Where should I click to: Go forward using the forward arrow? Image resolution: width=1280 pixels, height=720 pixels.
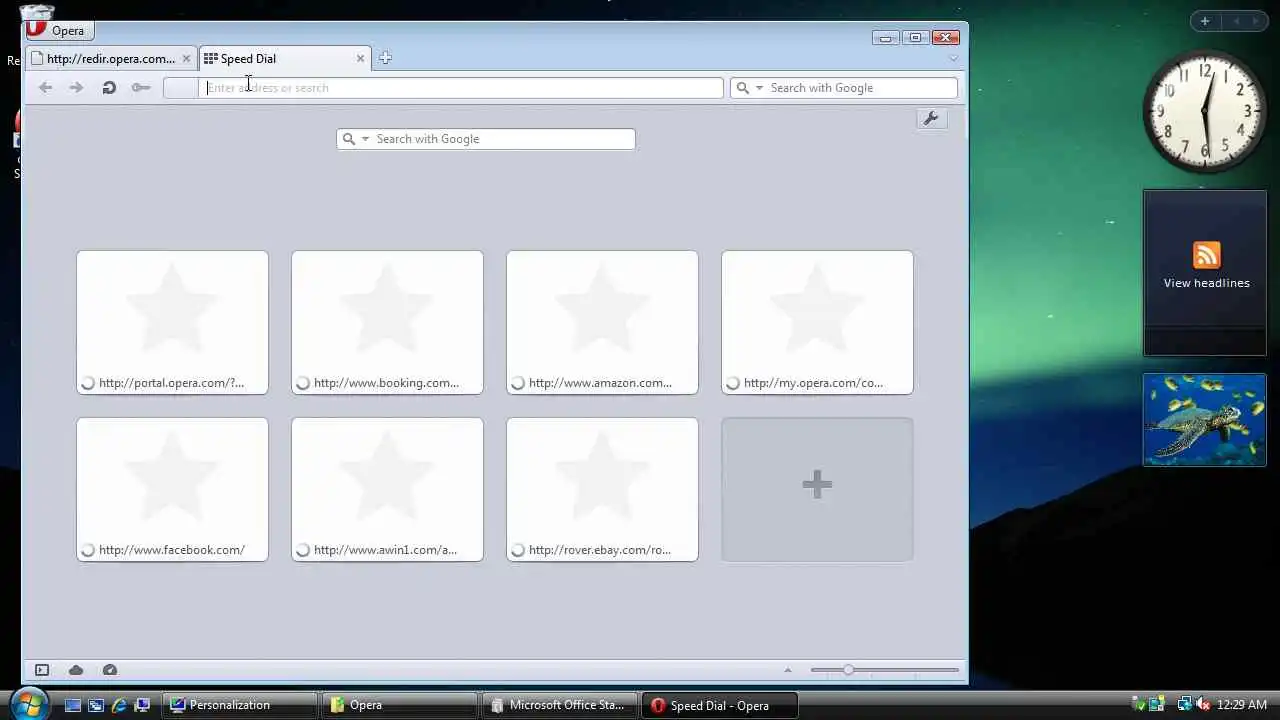76,88
